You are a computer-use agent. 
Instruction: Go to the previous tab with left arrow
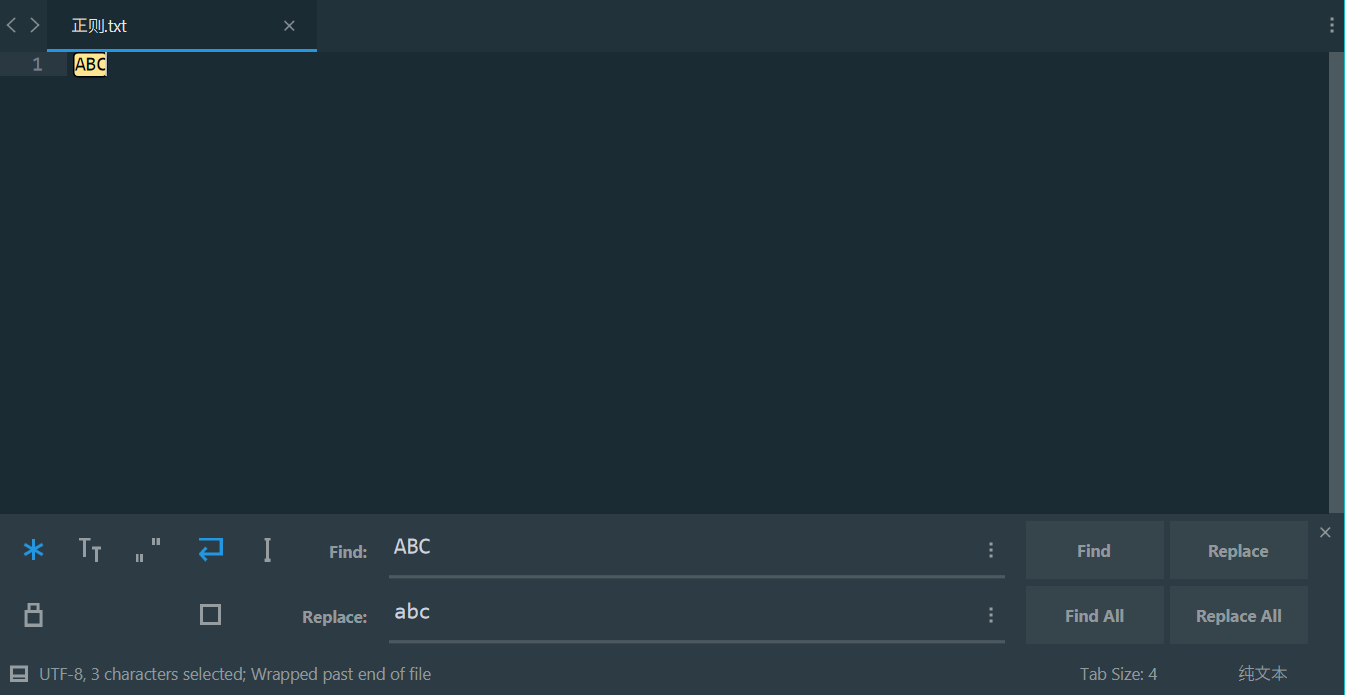tap(12, 25)
